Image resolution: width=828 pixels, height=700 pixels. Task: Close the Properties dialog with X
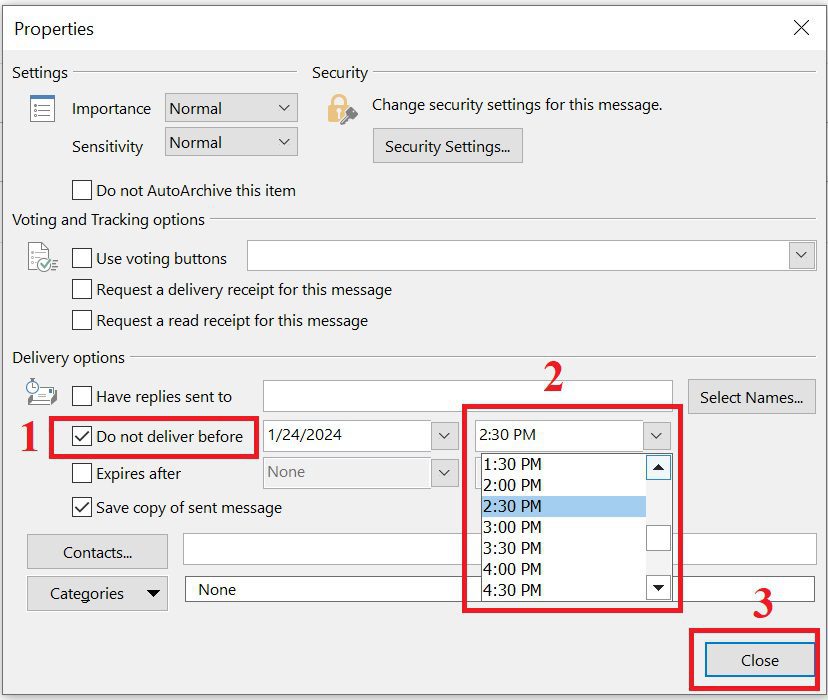tap(801, 28)
